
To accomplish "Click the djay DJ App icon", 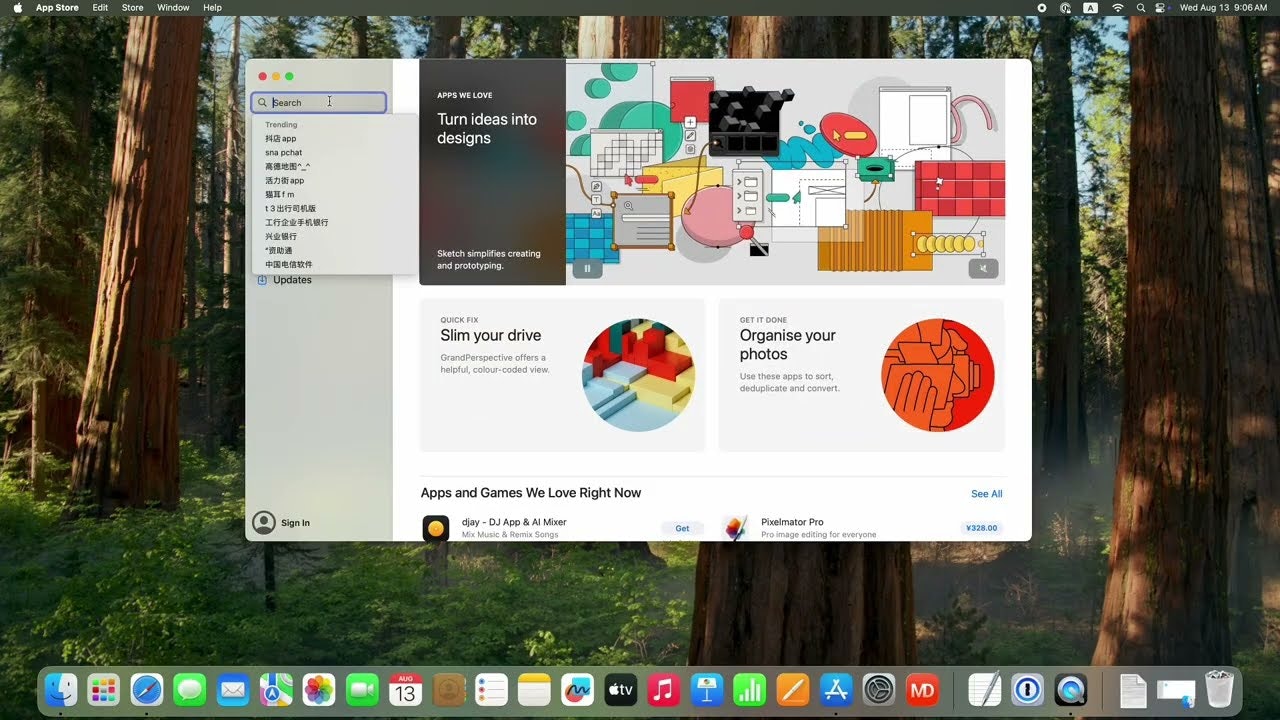I will coord(436,528).
